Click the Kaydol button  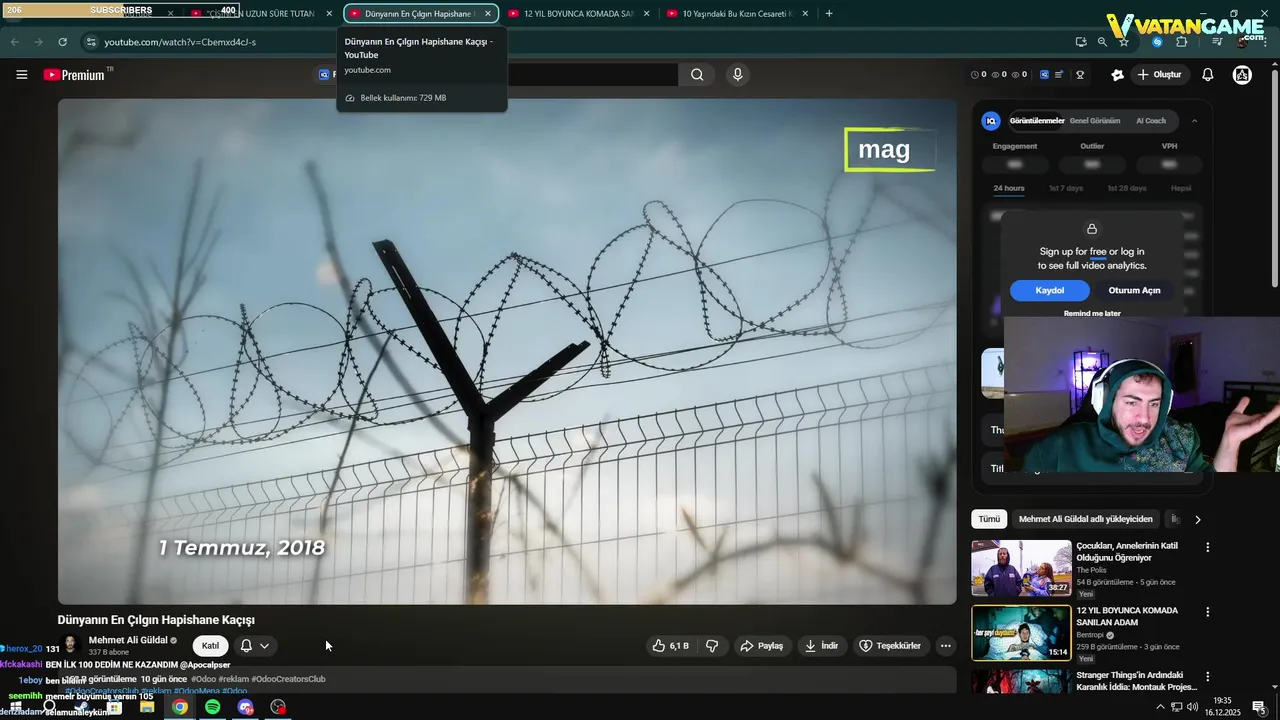(x=1050, y=290)
